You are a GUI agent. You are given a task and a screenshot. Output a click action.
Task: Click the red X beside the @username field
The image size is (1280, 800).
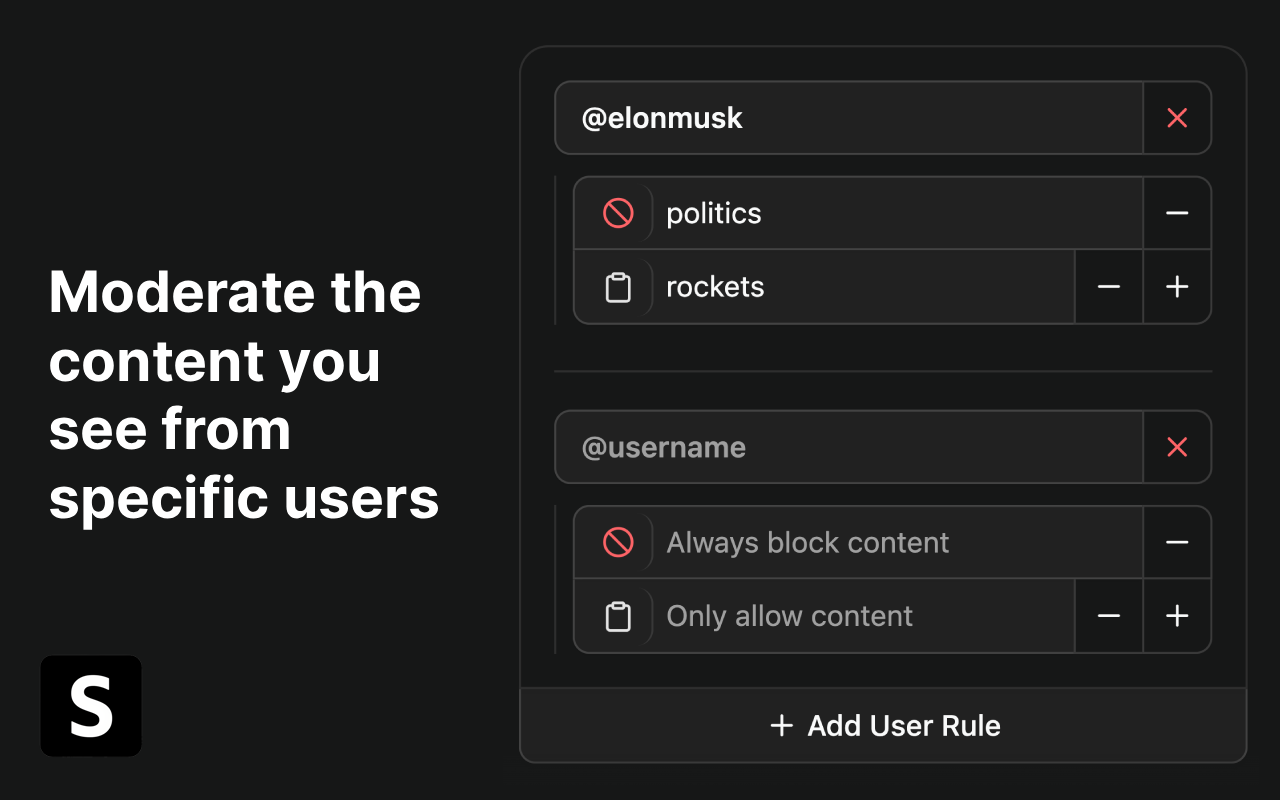tap(1177, 447)
